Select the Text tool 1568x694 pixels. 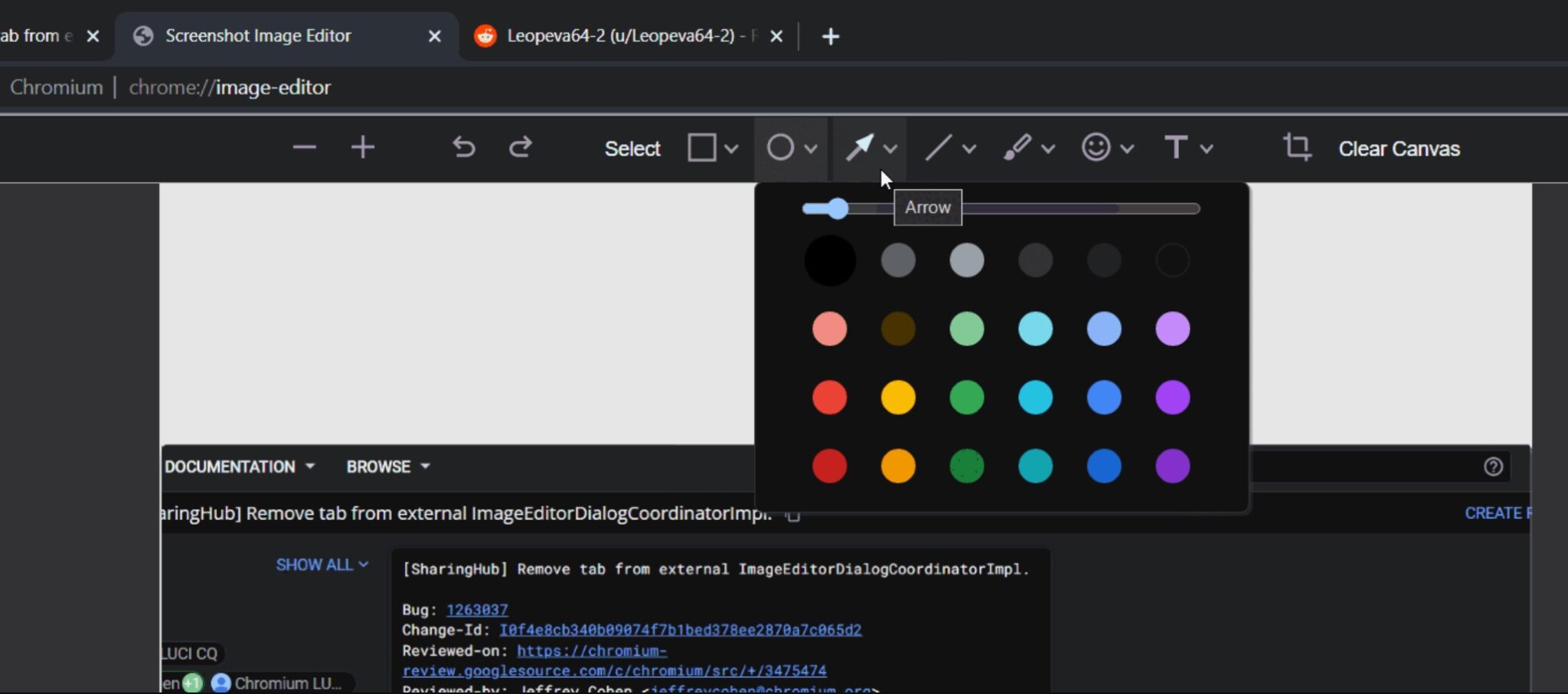[1177, 147]
